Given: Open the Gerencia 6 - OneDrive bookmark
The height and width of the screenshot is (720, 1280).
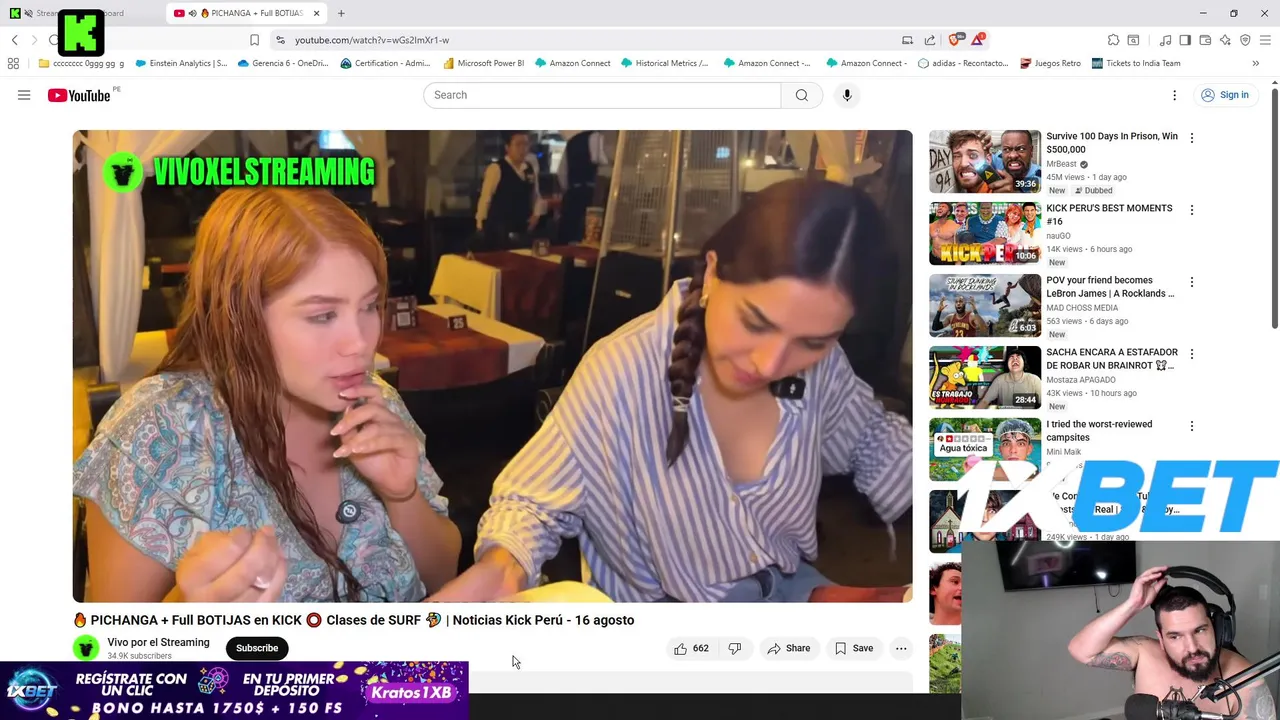Looking at the screenshot, I should (x=282, y=63).
